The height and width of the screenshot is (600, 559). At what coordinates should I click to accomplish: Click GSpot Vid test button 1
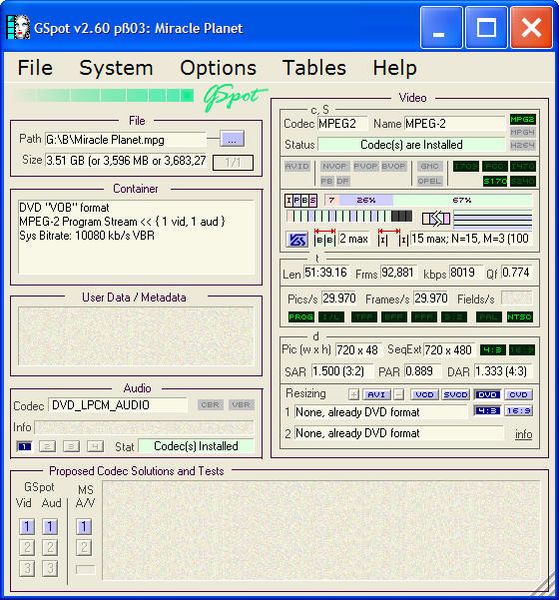click(x=27, y=527)
